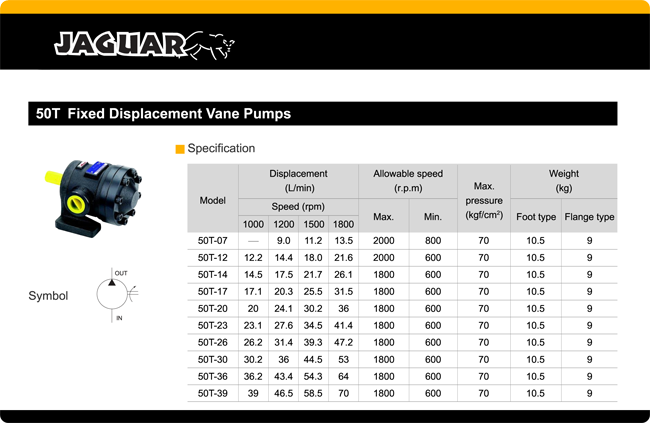Image resolution: width=650 pixels, height=423 pixels.
Task: Click value '12.2' in the 50T-12 row
Action: pyautogui.click(x=253, y=258)
